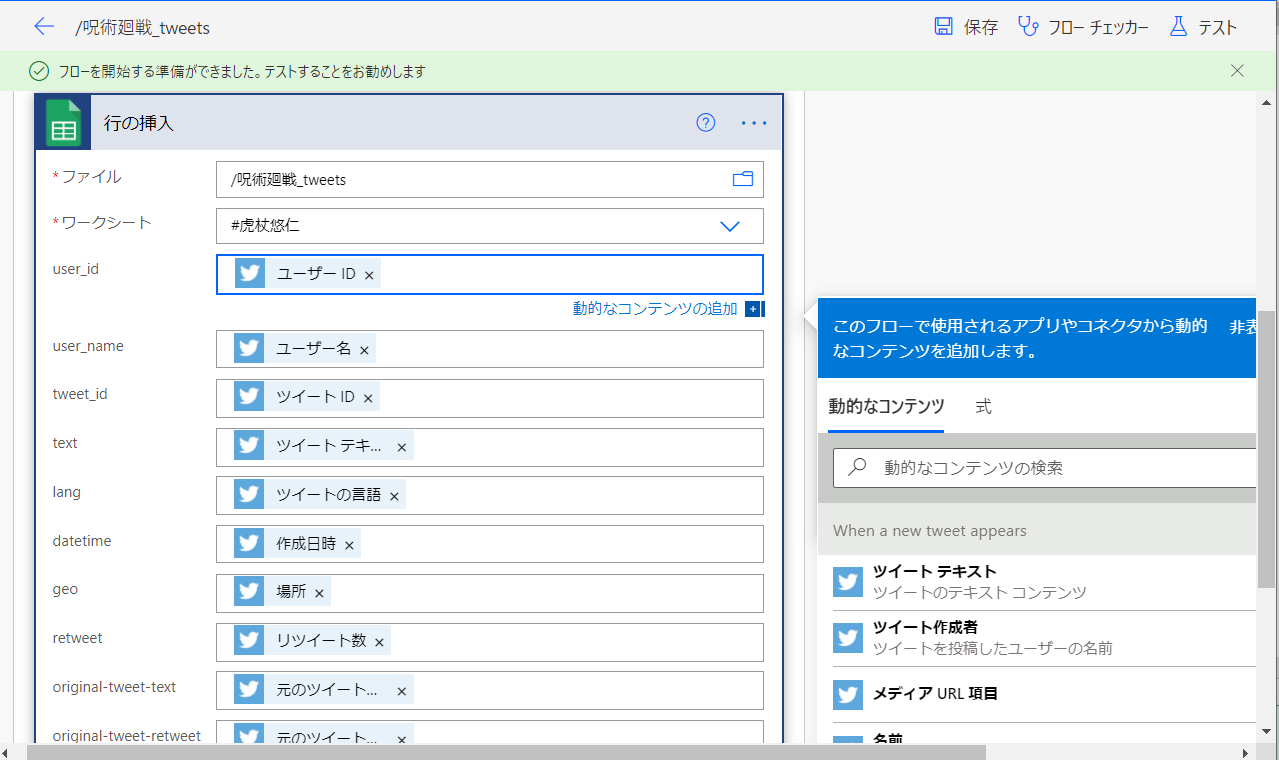Screen dimensions: 1279x760
Task: Click the 保存 save icon
Action: click(943, 27)
